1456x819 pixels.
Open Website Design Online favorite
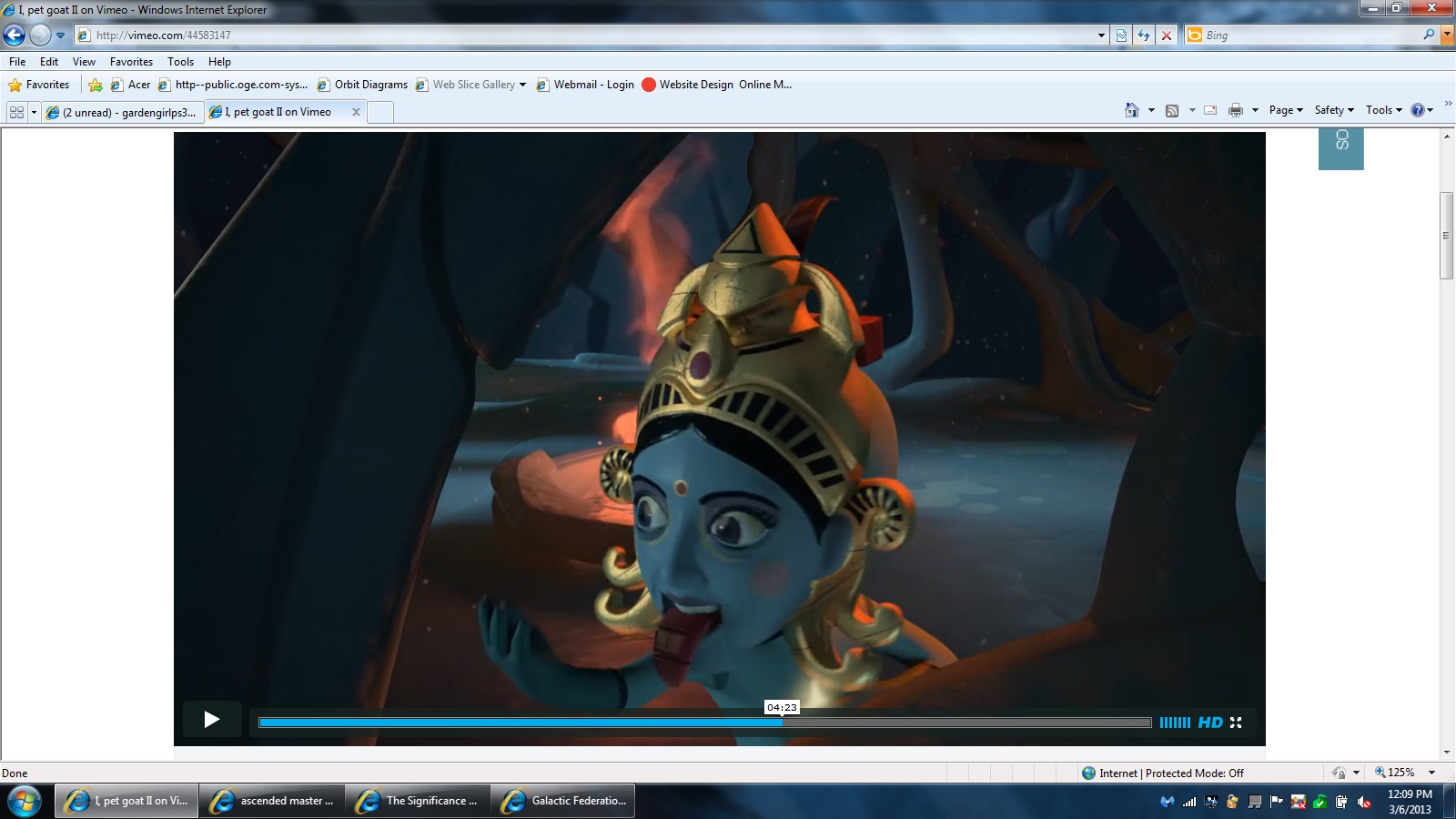716,85
